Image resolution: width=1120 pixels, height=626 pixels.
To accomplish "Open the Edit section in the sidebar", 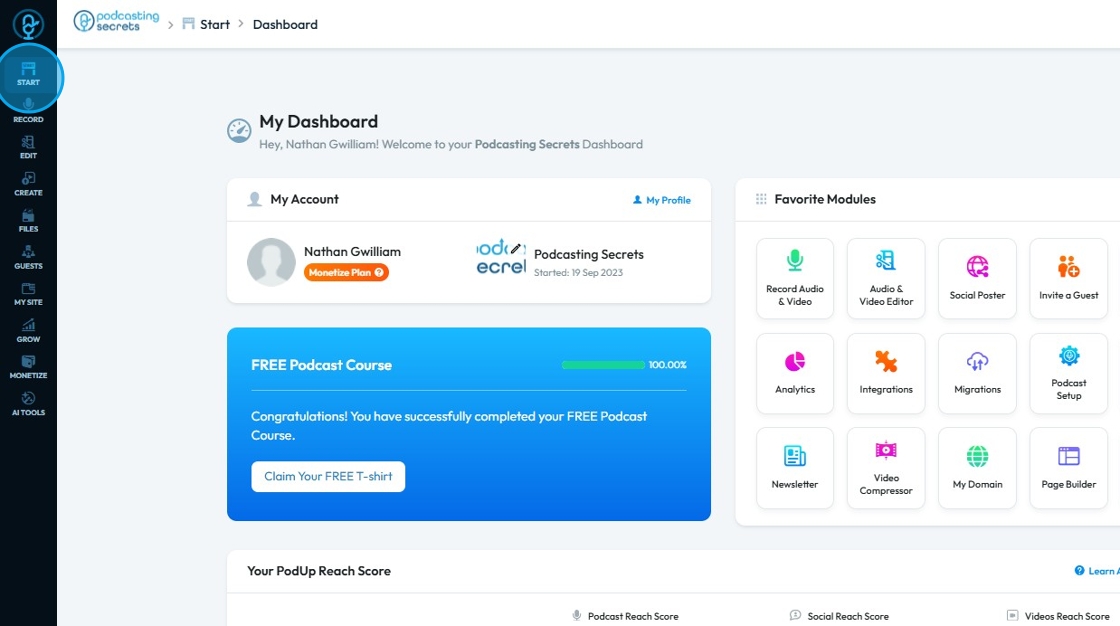I will (x=28, y=147).
